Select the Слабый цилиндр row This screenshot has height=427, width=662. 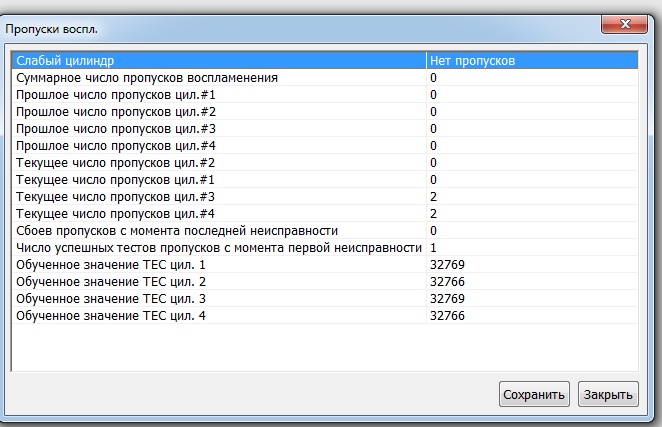coord(325,60)
